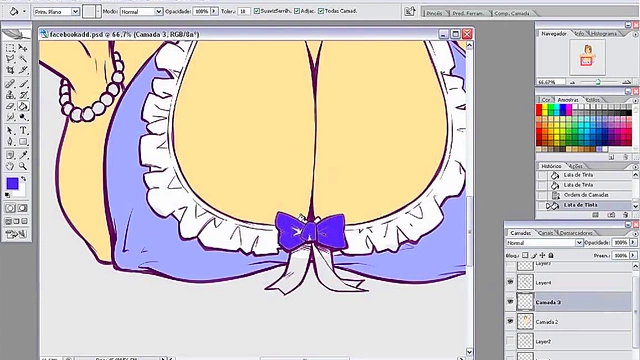Select the Magic Wand tool
This screenshot has height=360, width=640.
[x=23, y=59]
